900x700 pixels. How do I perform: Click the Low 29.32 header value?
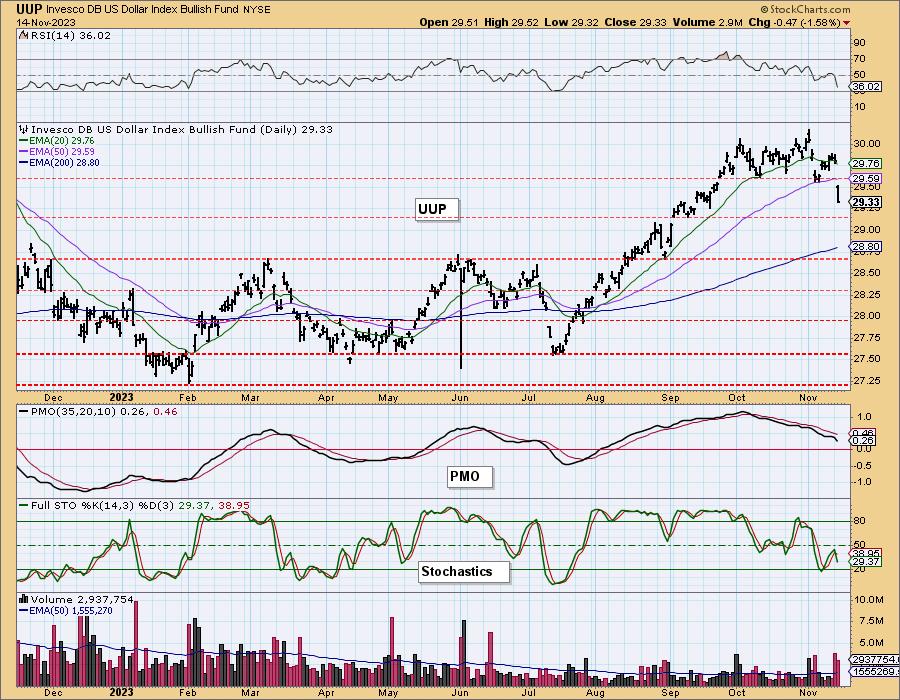(x=571, y=22)
